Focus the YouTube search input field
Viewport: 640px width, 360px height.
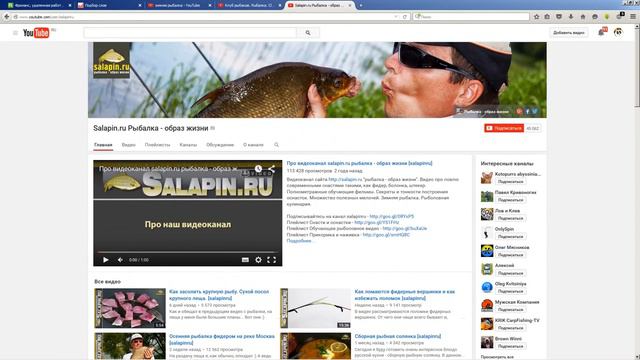point(190,33)
